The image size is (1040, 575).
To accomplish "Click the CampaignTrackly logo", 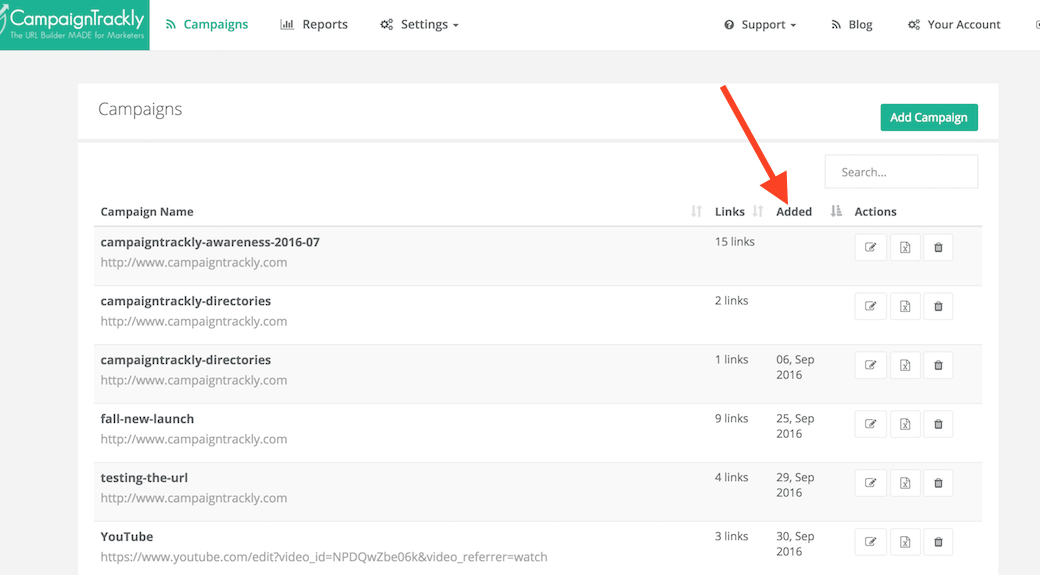I will tap(75, 25).
